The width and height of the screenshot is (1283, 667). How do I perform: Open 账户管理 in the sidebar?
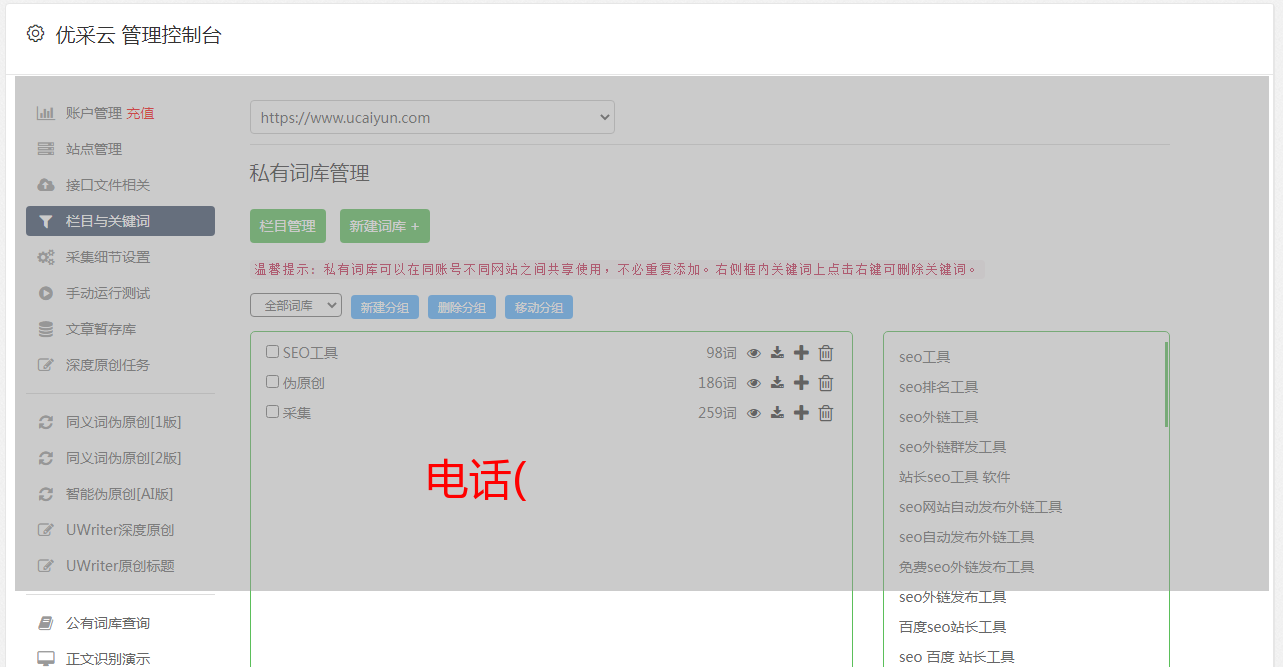94,113
